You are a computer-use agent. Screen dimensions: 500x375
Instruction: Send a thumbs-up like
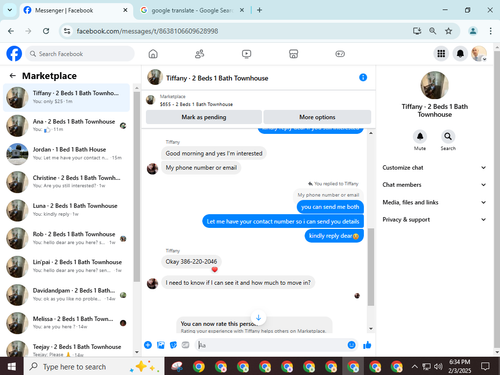367,345
